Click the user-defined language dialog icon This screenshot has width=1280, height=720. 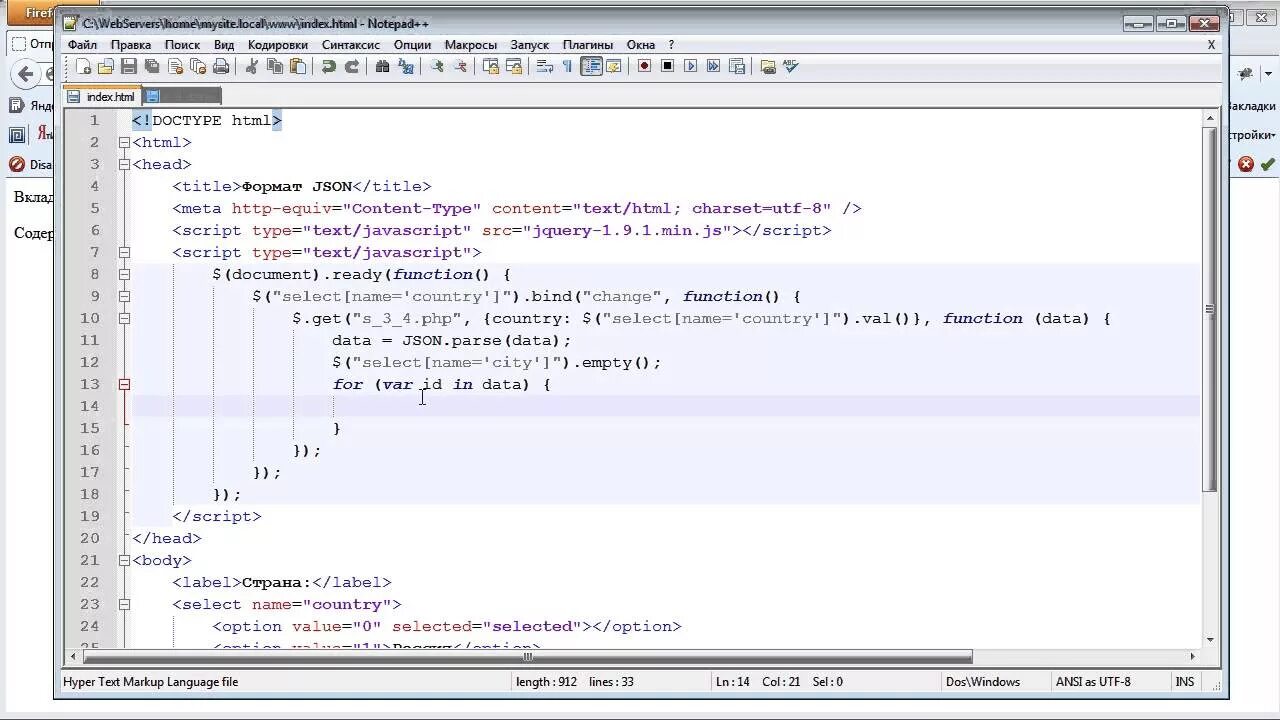point(614,67)
